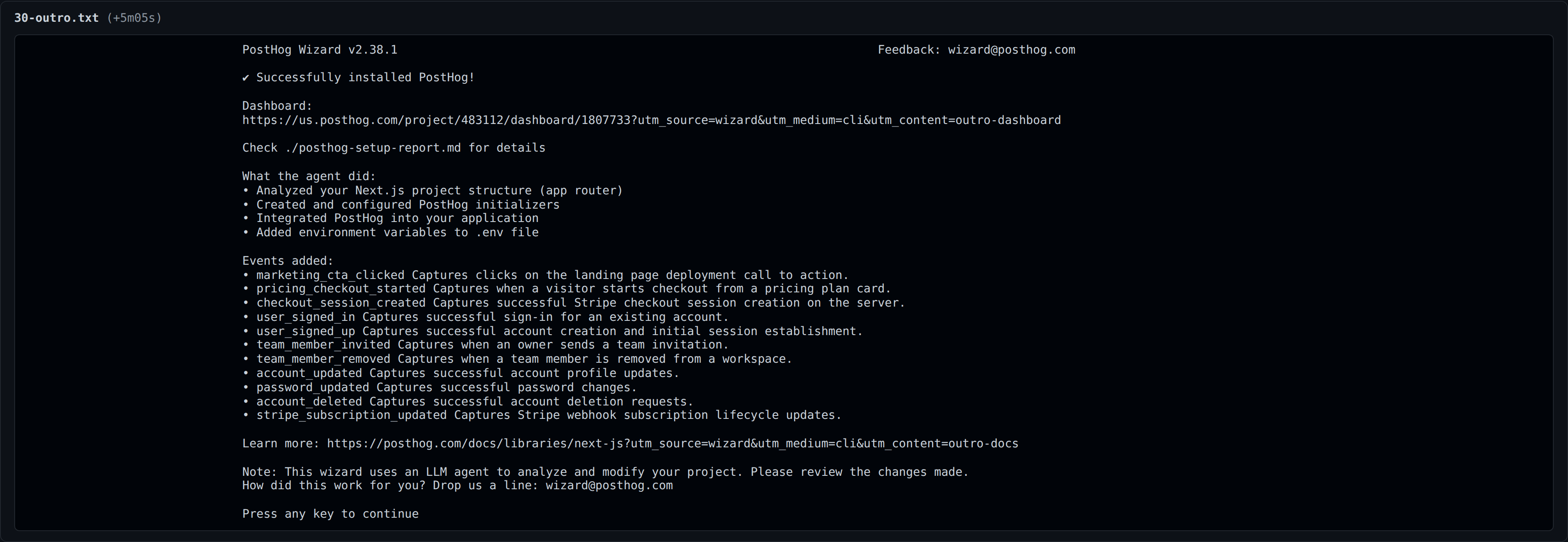Click the Press any key to continue prompt
Viewport: 1568px width, 542px height.
coord(330,514)
